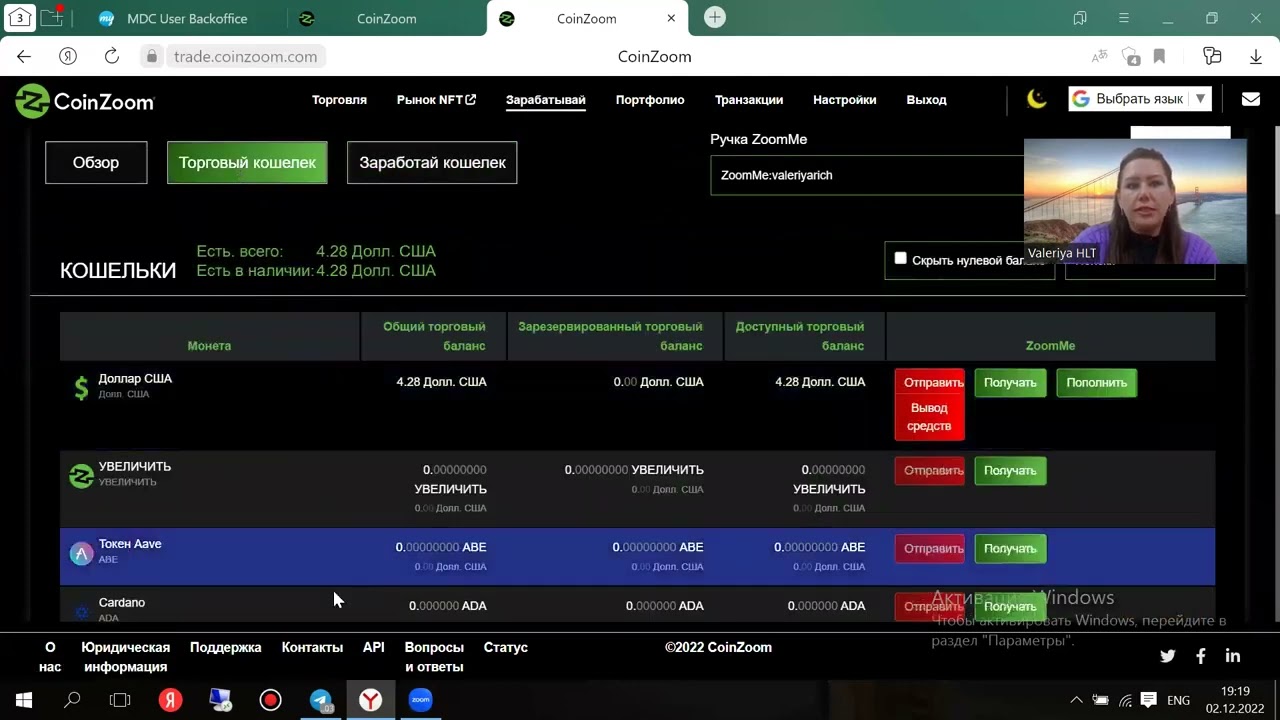The image size is (1280, 720).
Task: Click the CoinZoom logo in header
Action: [x=84, y=100]
